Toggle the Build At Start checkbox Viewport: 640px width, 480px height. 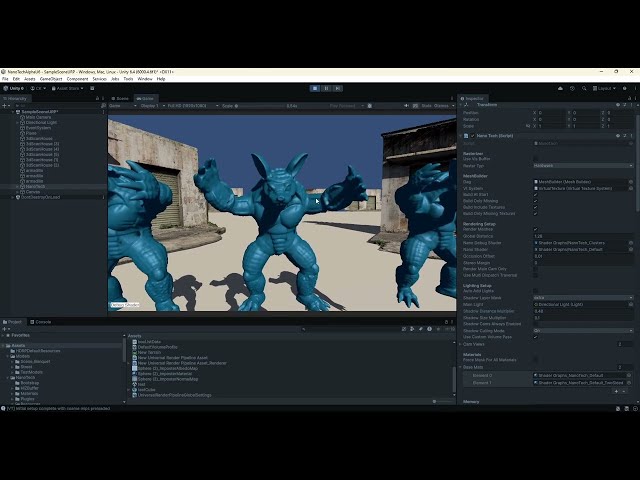pyautogui.click(x=536, y=195)
